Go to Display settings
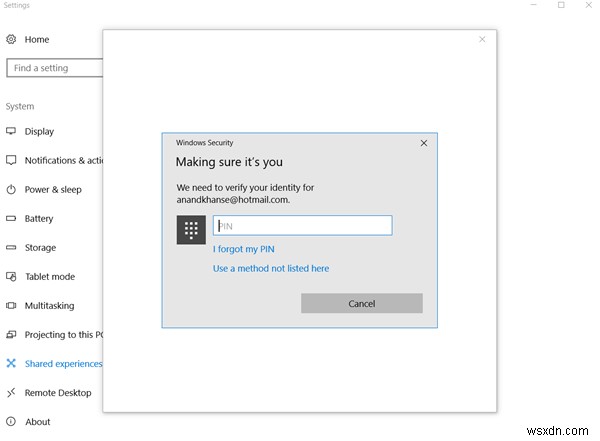The width and height of the screenshot is (600, 441). (x=39, y=131)
